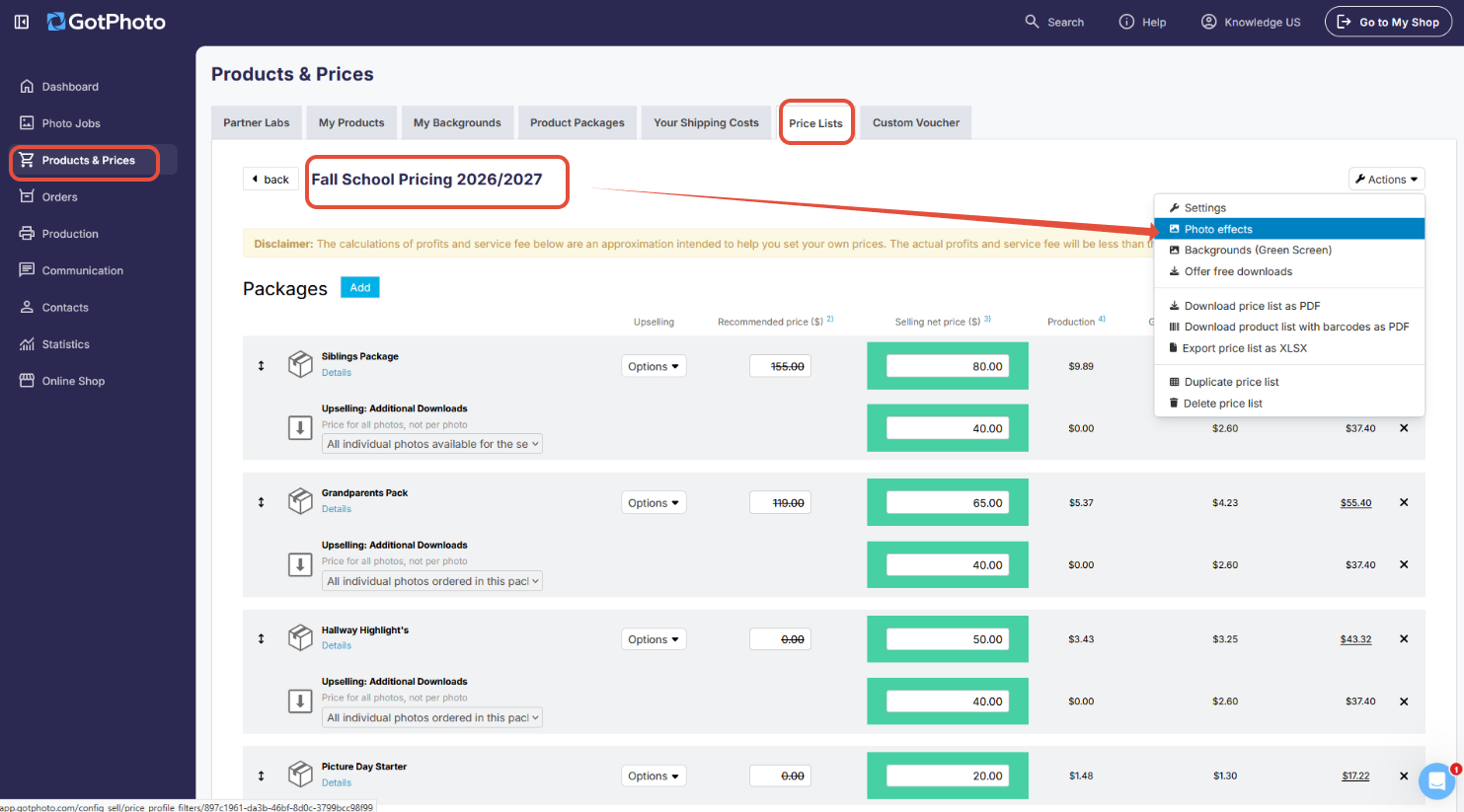Click the Siblings Package box icon

(x=300, y=365)
